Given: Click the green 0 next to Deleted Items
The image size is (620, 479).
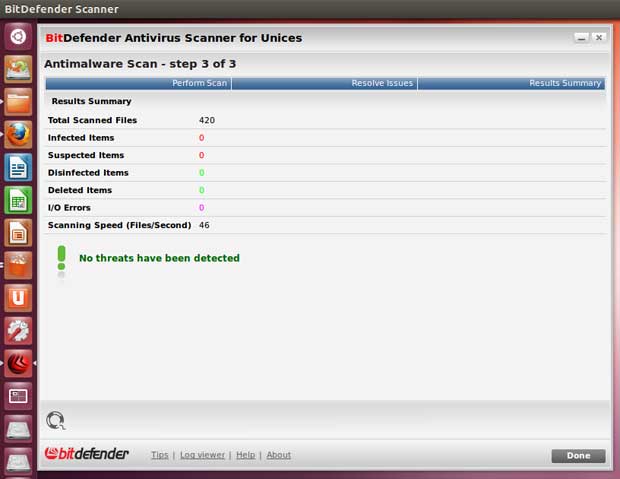Looking at the screenshot, I should pos(202,190).
